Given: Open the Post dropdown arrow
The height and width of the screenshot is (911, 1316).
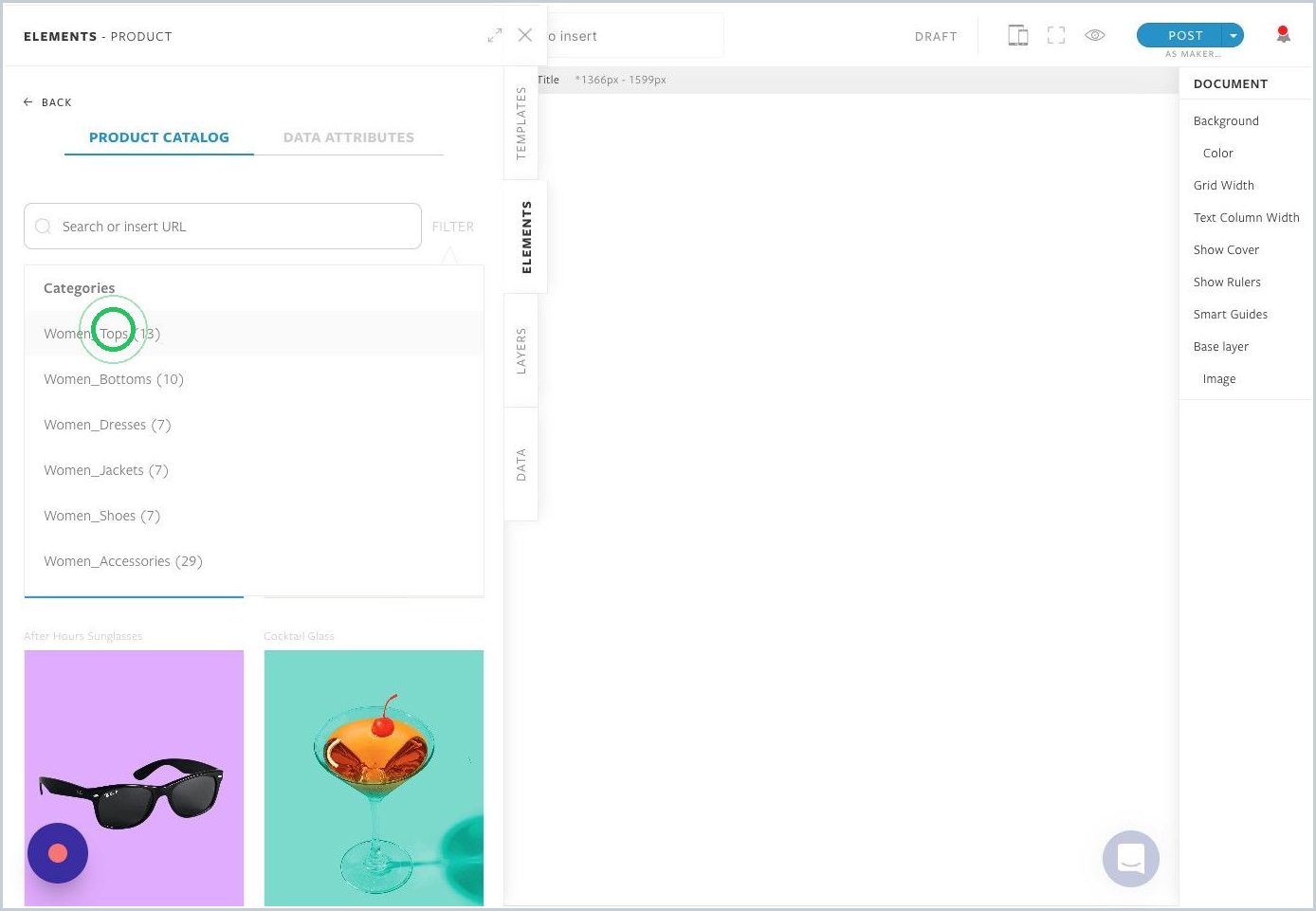Looking at the screenshot, I should (x=1234, y=35).
